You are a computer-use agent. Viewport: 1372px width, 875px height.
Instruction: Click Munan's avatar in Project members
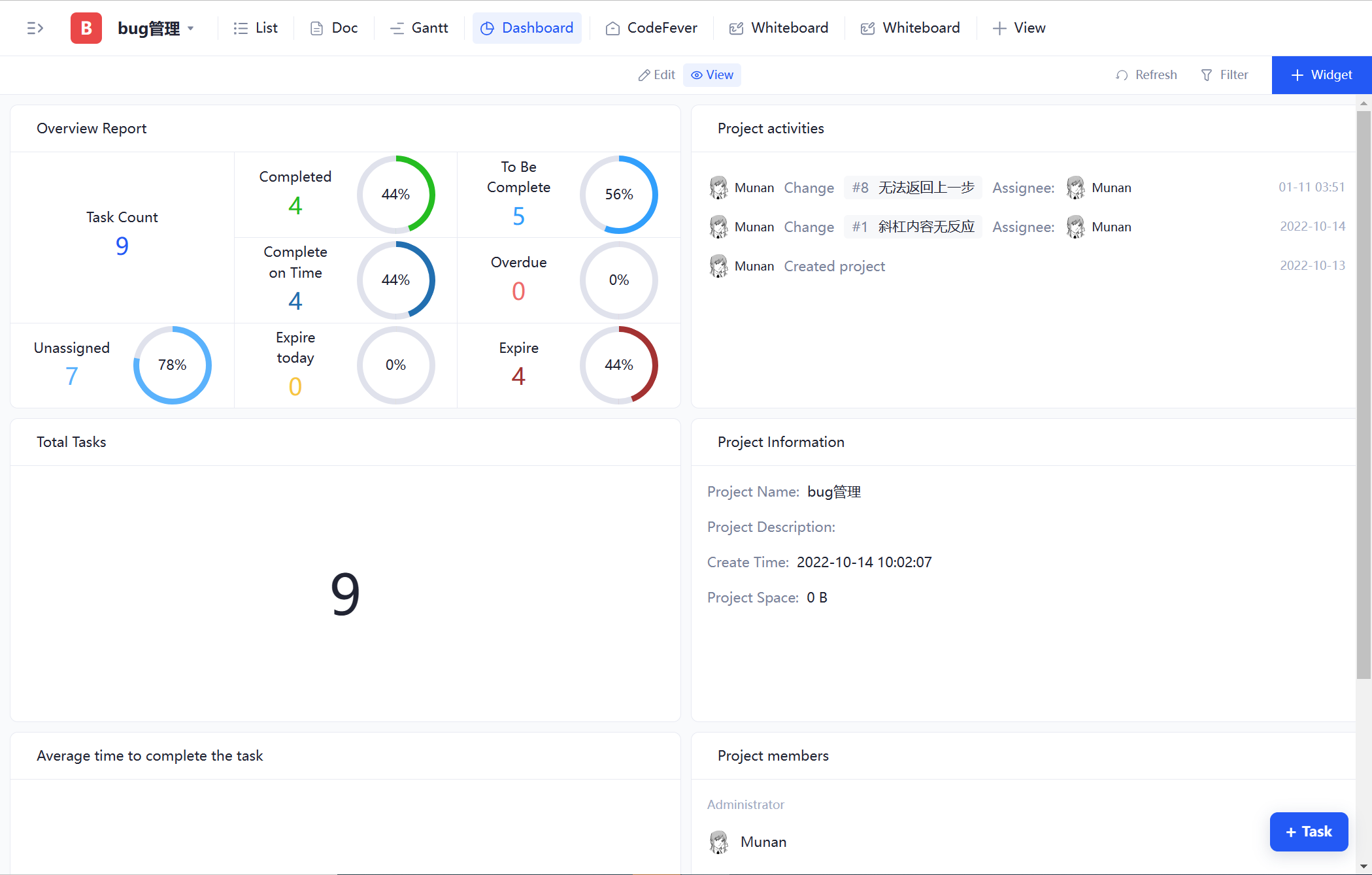(719, 842)
